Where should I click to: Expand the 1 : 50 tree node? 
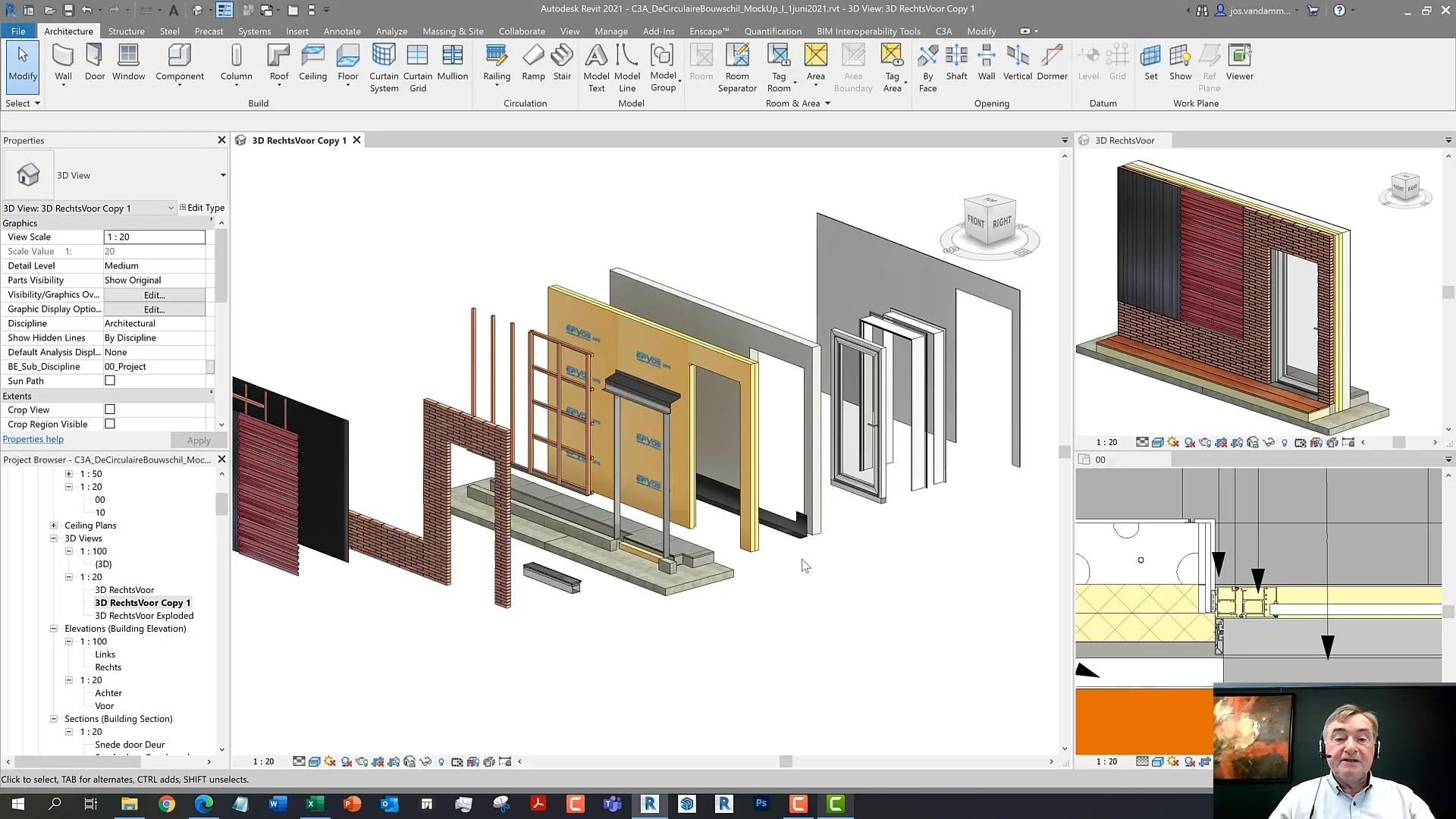click(69, 474)
